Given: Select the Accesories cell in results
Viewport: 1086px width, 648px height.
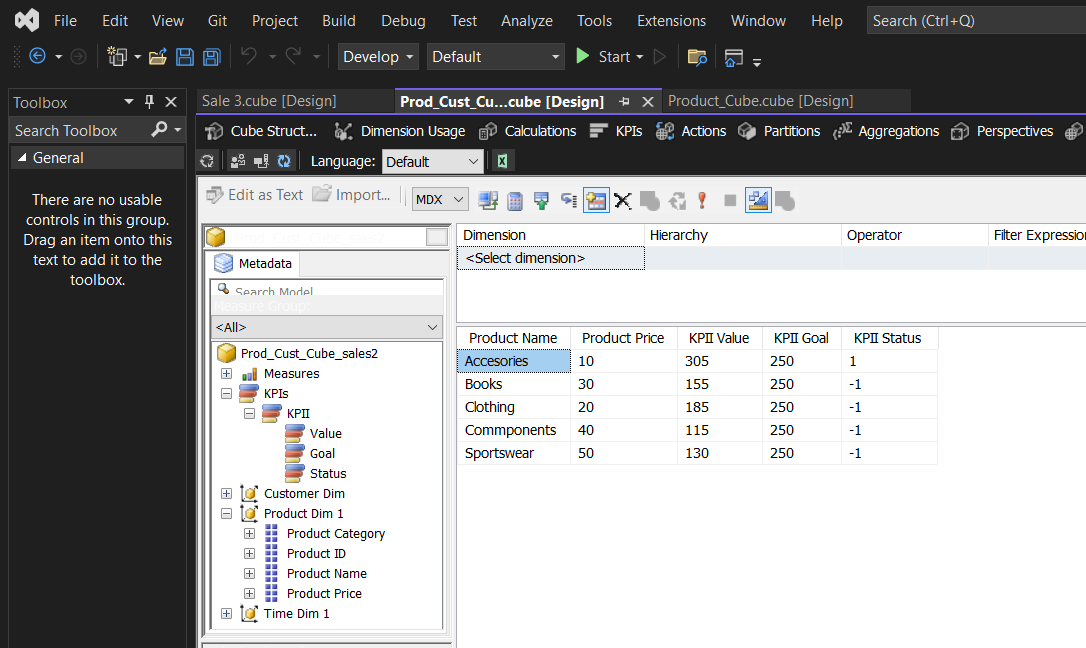Looking at the screenshot, I should tap(513, 361).
